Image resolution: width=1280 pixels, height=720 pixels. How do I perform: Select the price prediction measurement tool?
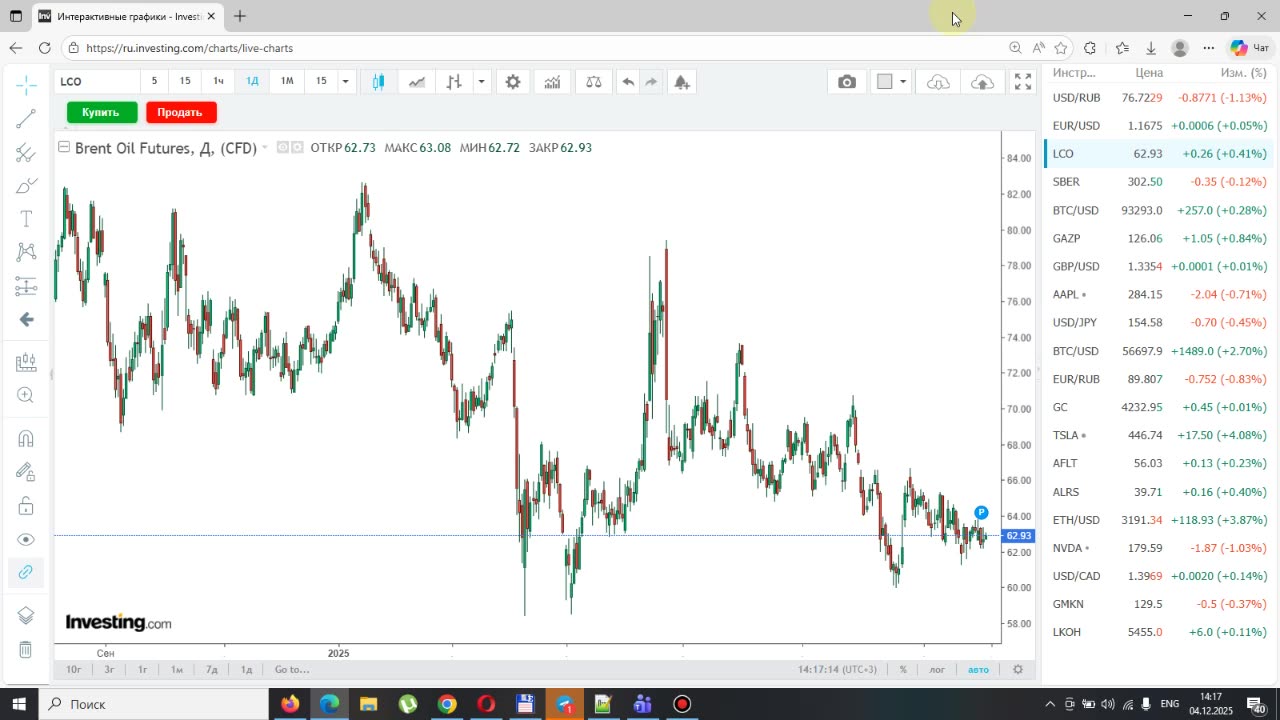tap(26, 286)
